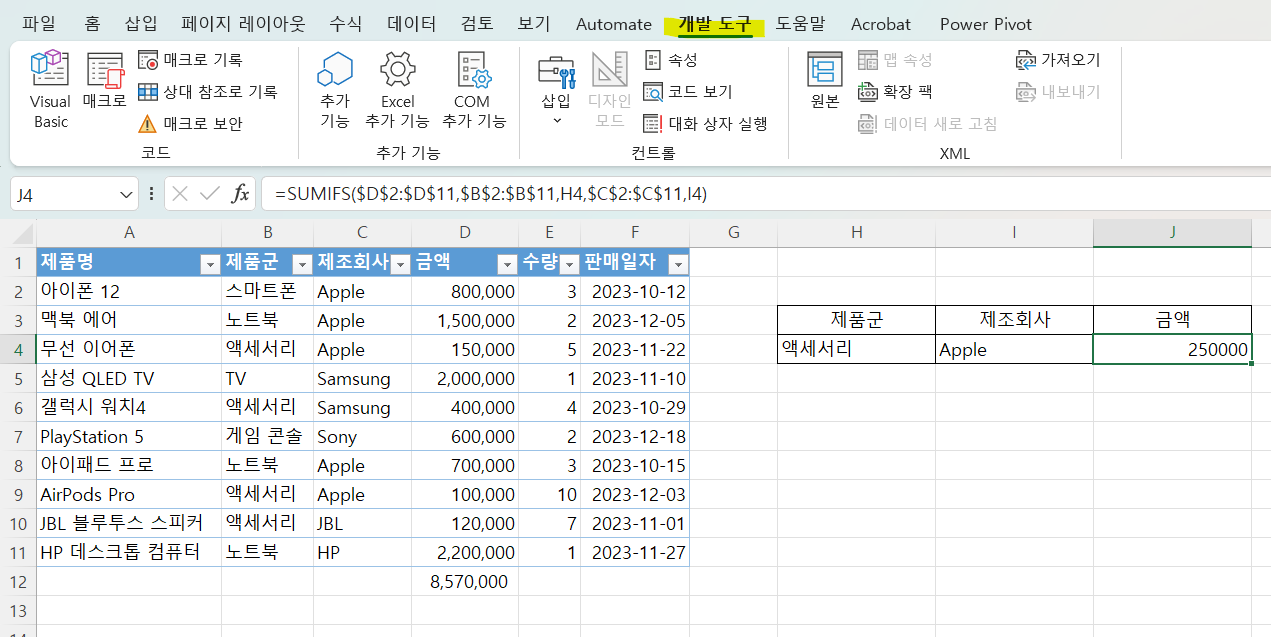
Task: Open Excel 추가 기능 dialog
Action: pos(397,90)
